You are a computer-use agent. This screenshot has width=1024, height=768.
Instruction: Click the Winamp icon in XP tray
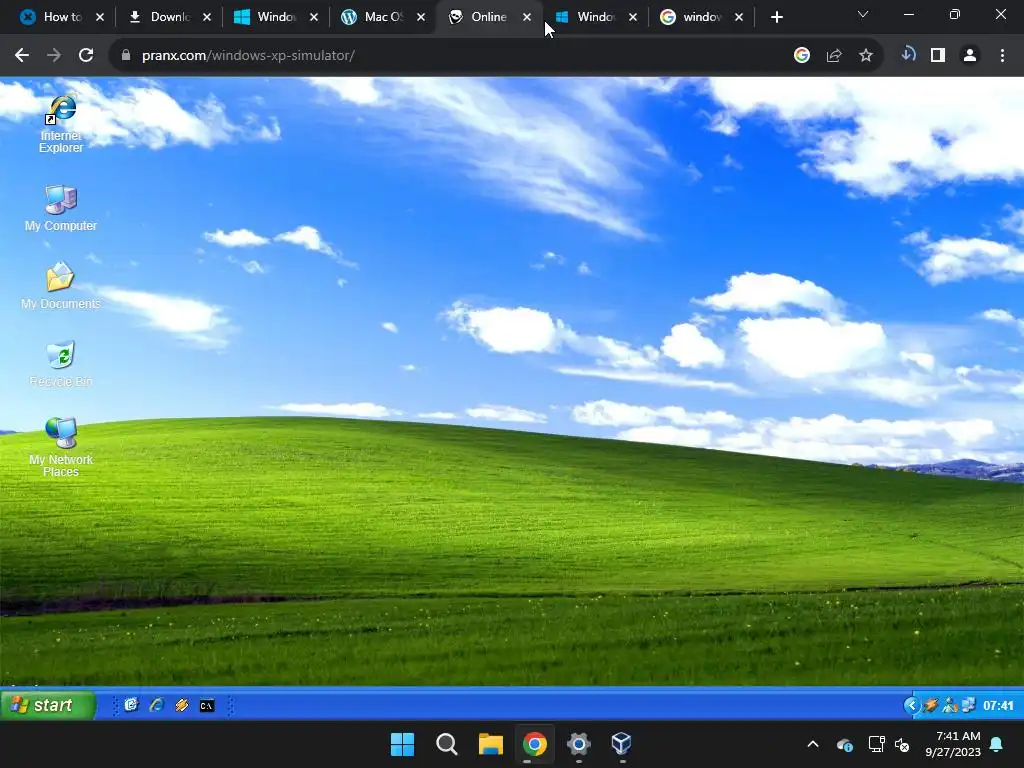[x=931, y=705]
